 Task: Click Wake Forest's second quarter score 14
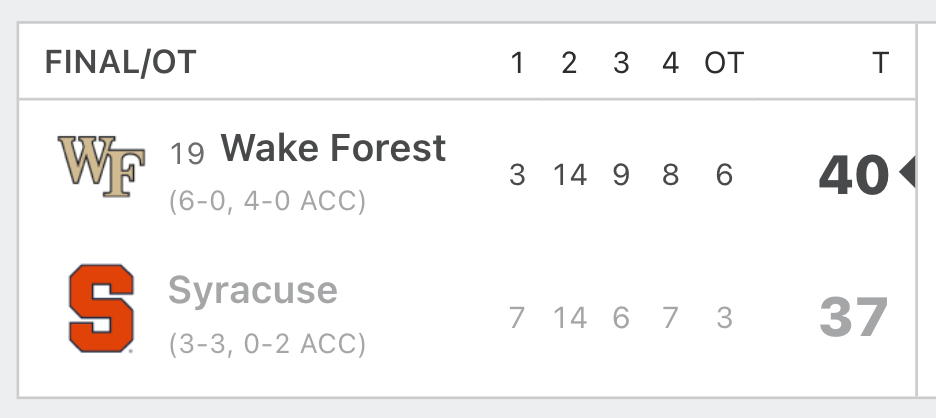coord(569,175)
